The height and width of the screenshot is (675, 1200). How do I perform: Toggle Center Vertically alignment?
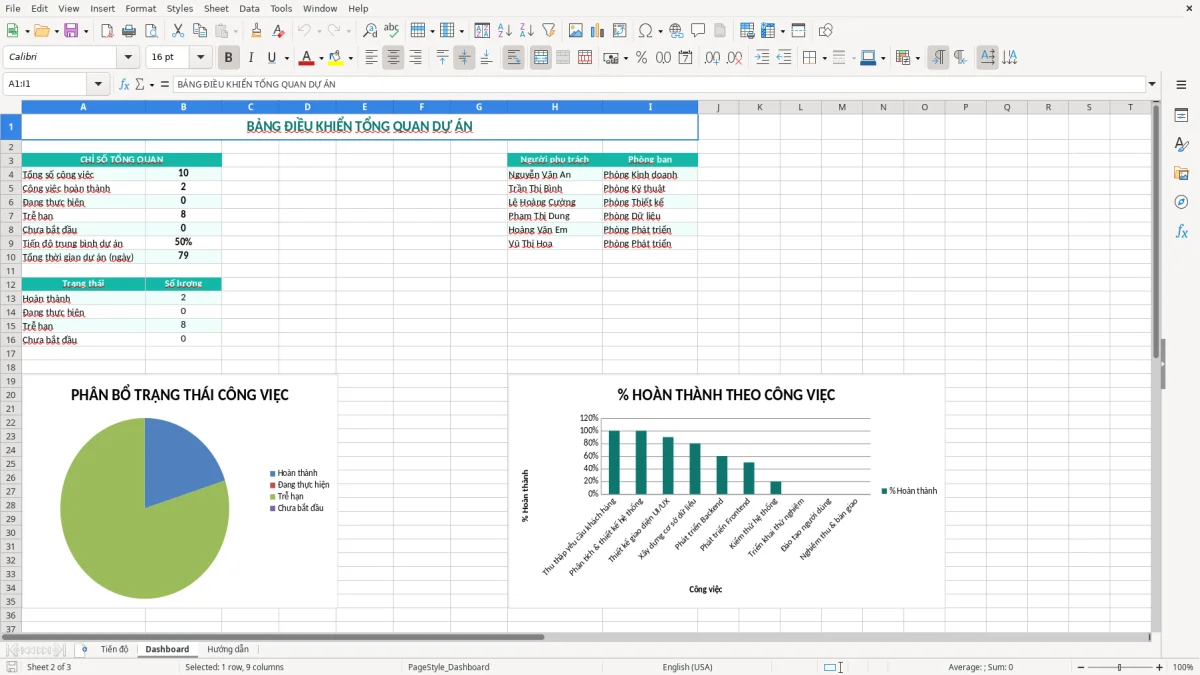464,58
